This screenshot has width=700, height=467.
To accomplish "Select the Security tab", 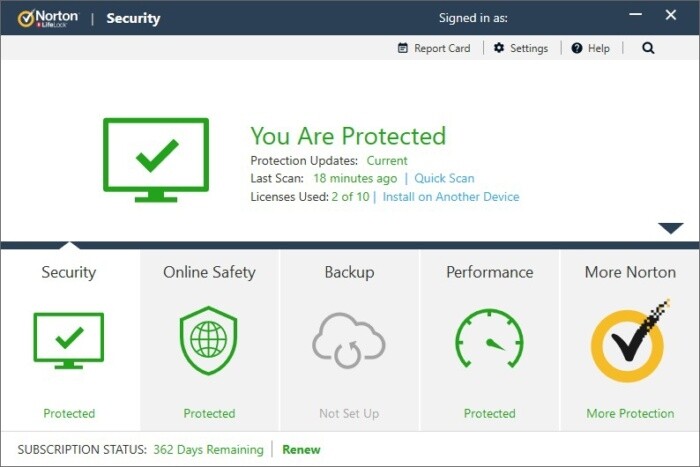I will point(69,272).
